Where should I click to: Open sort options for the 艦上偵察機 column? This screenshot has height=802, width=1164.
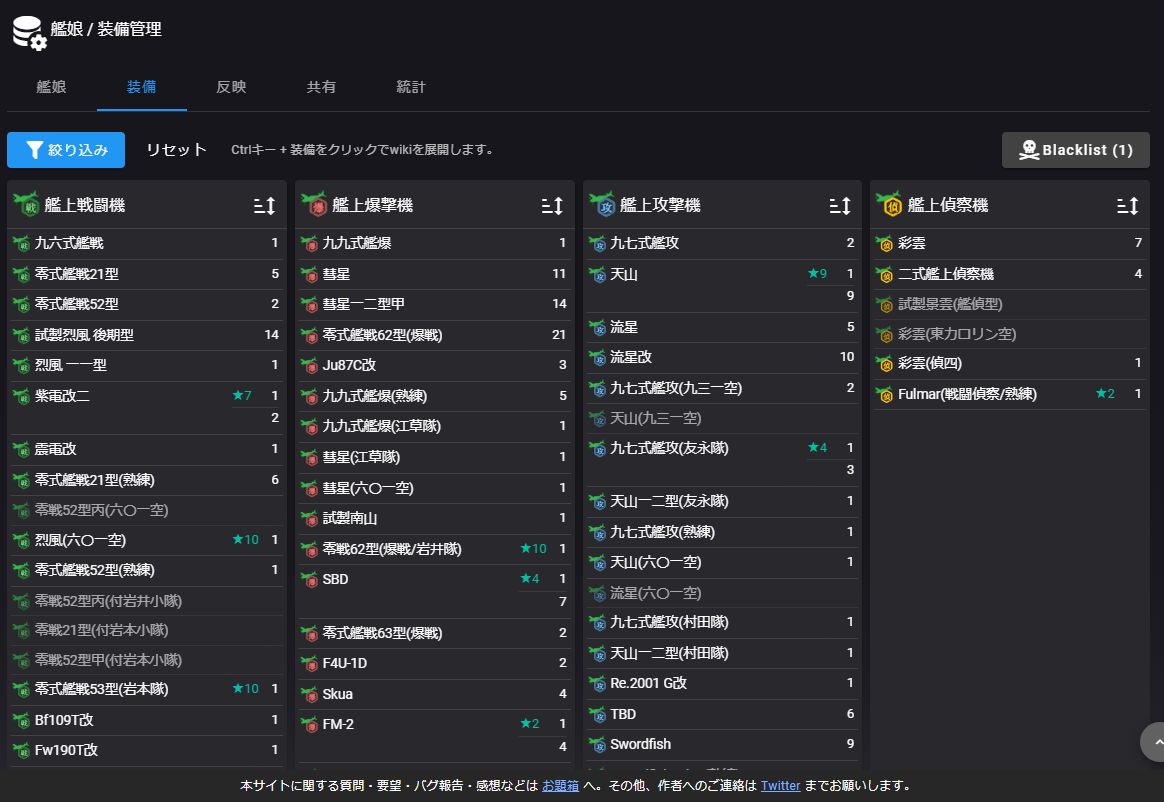pos(1127,204)
